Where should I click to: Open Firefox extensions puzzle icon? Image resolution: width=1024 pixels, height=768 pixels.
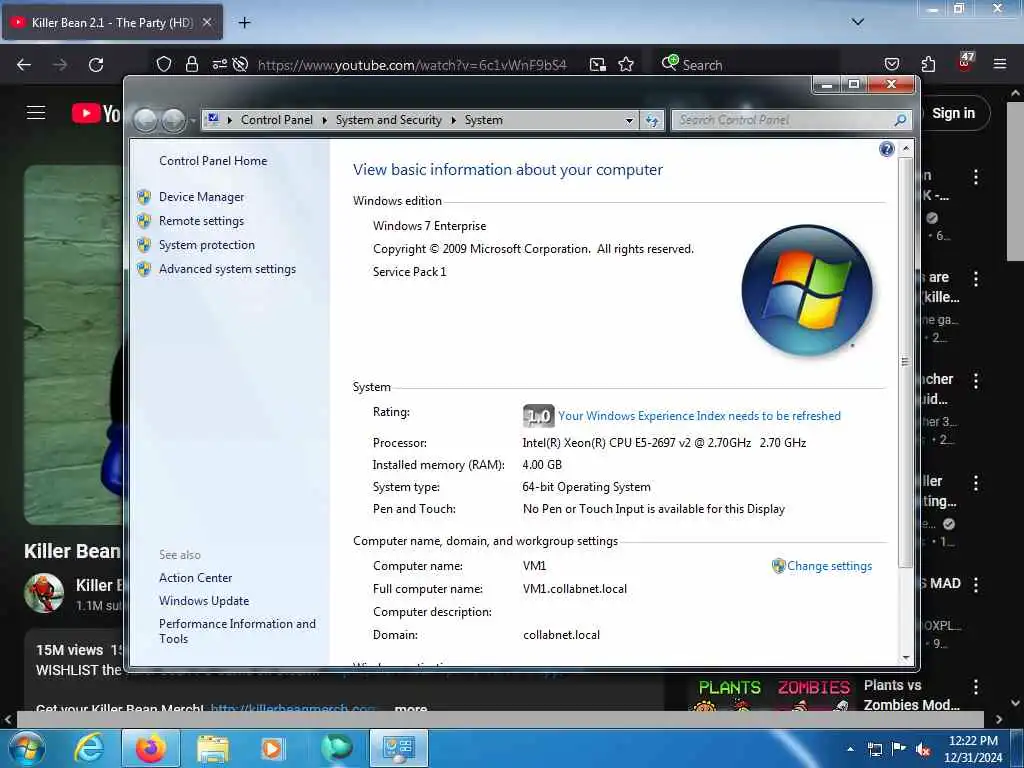click(928, 64)
